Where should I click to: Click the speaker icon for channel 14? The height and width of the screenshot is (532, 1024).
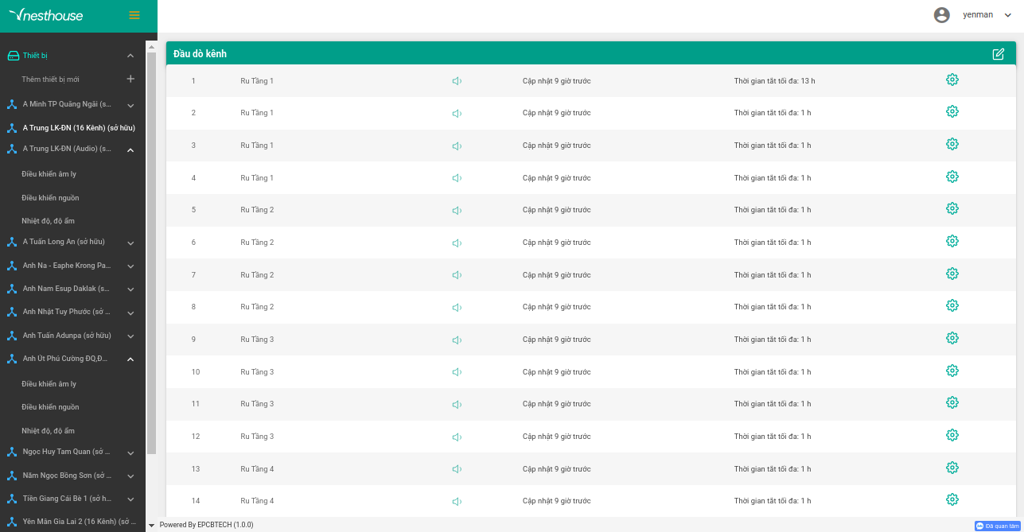[x=456, y=501]
